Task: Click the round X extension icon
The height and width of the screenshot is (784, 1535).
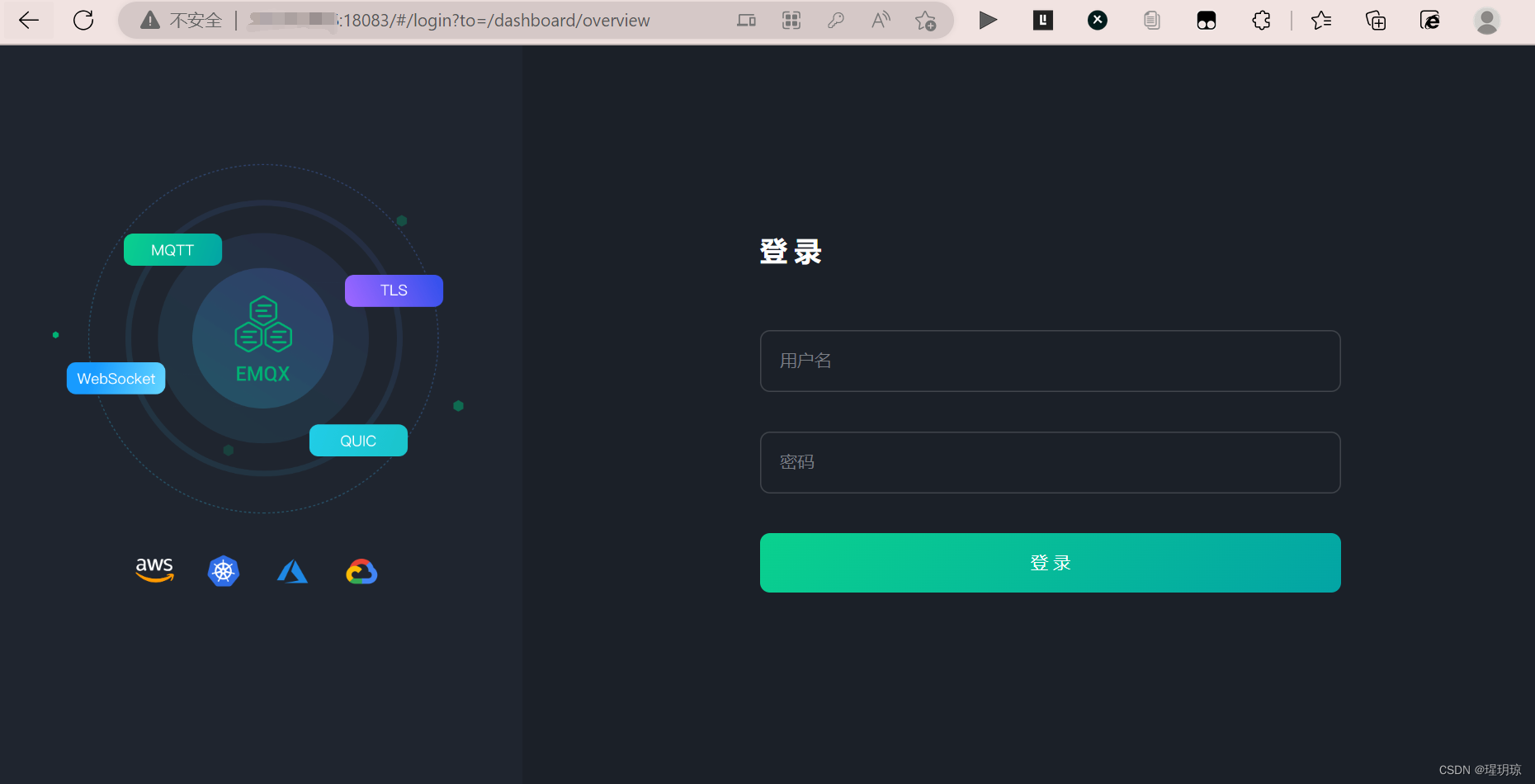Action: [x=1098, y=21]
